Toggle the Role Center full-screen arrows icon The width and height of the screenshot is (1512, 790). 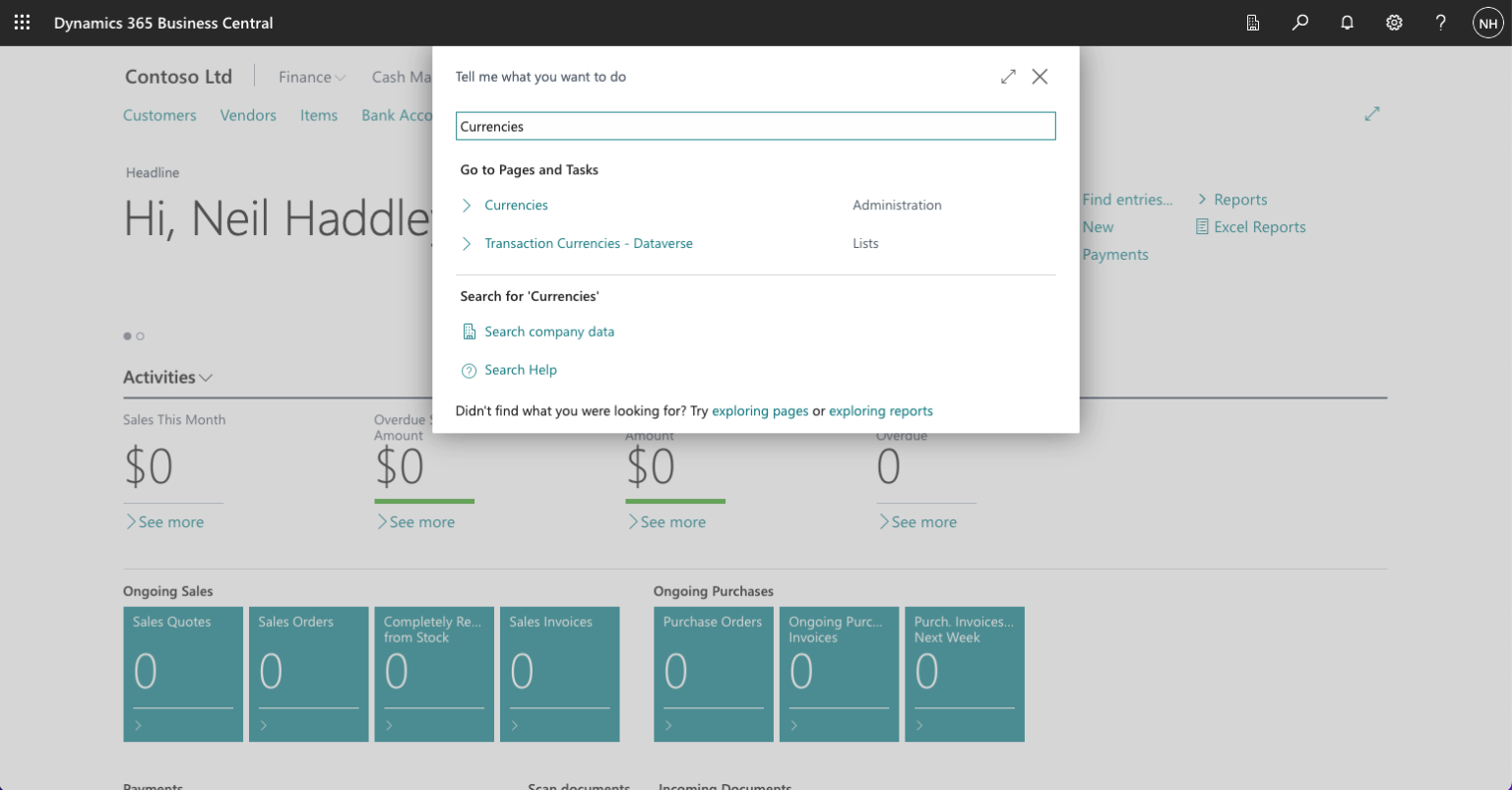pyautogui.click(x=1372, y=114)
